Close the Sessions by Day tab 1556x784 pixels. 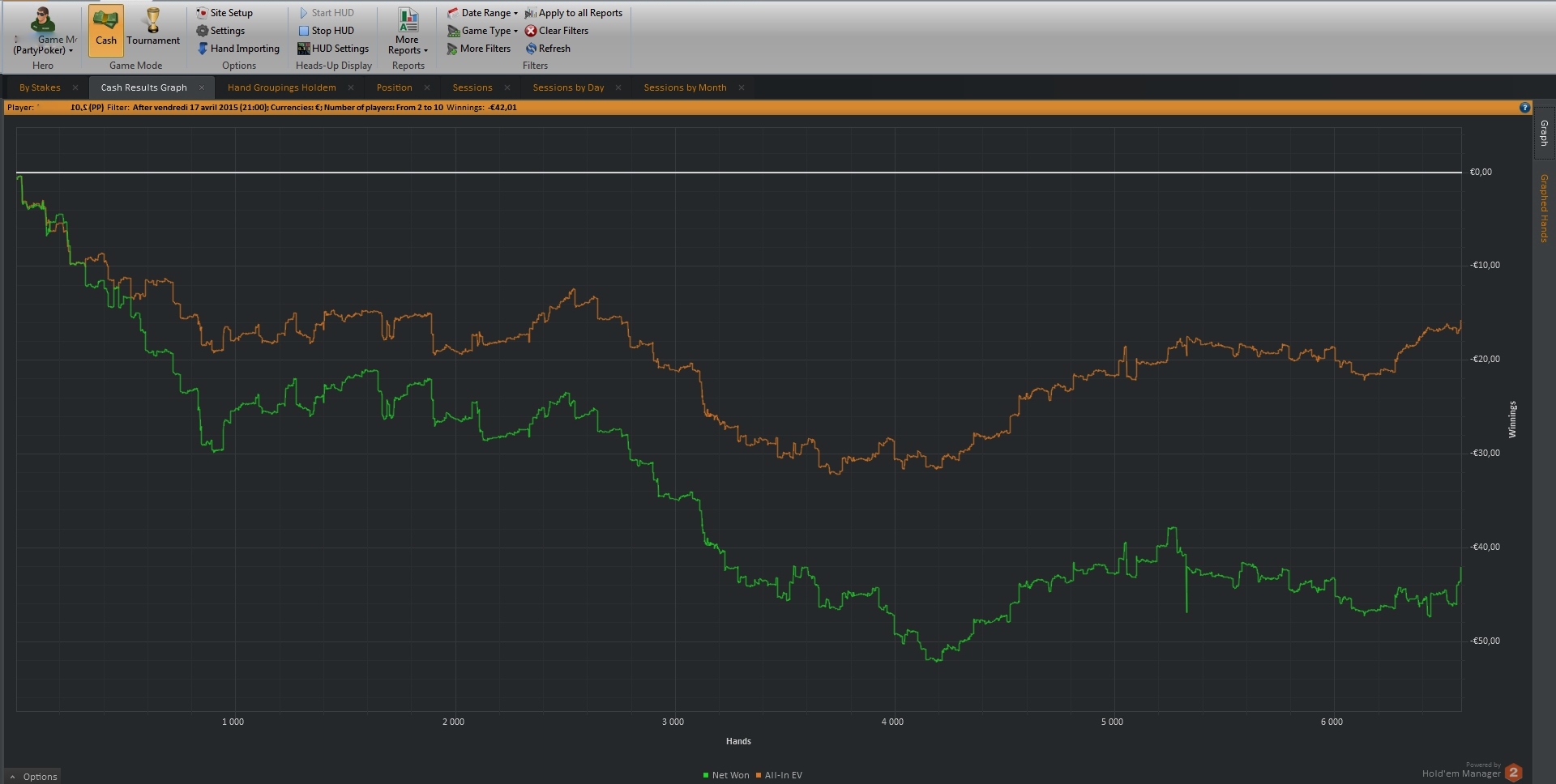(x=618, y=87)
